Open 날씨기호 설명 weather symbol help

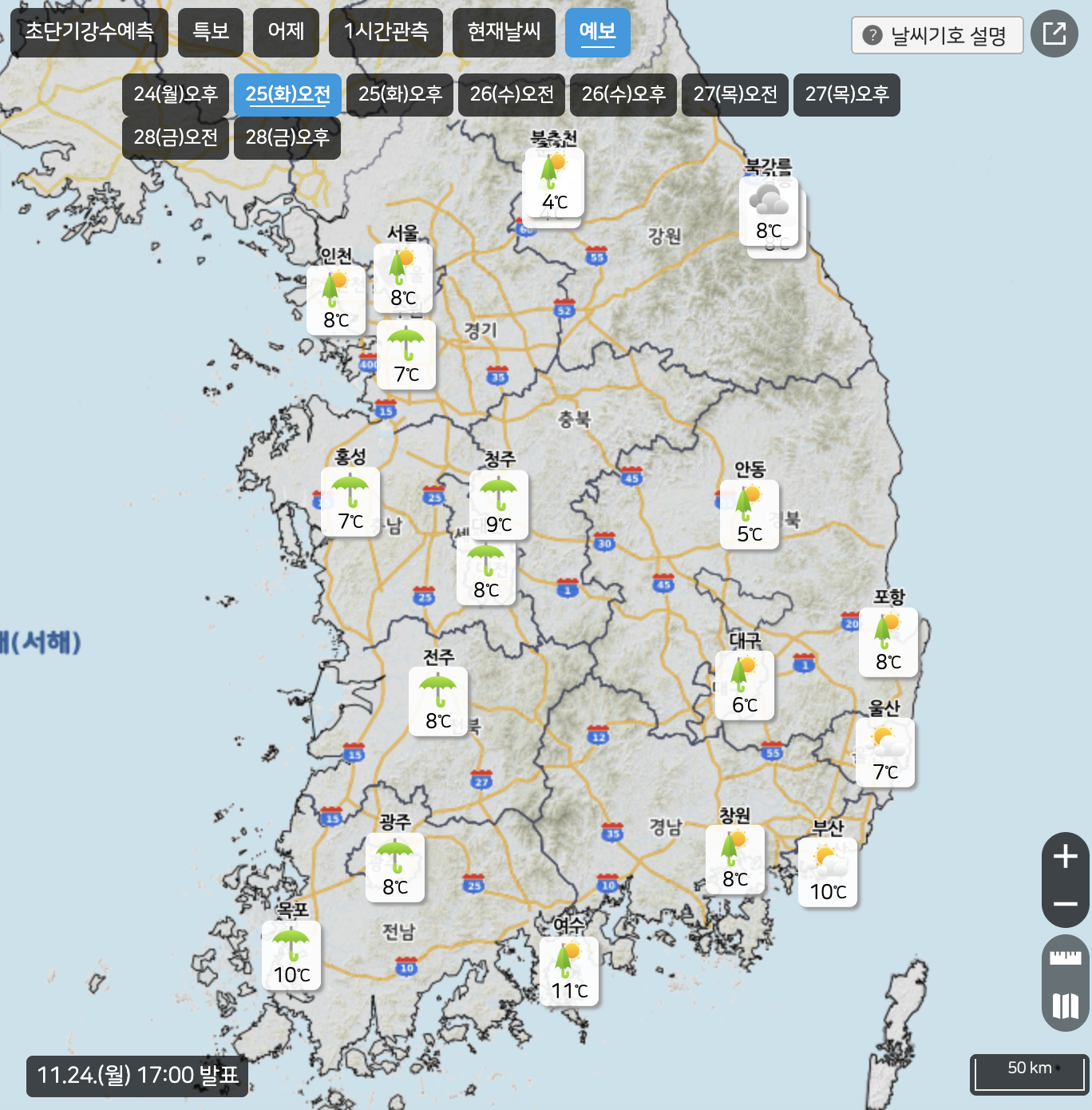(937, 35)
